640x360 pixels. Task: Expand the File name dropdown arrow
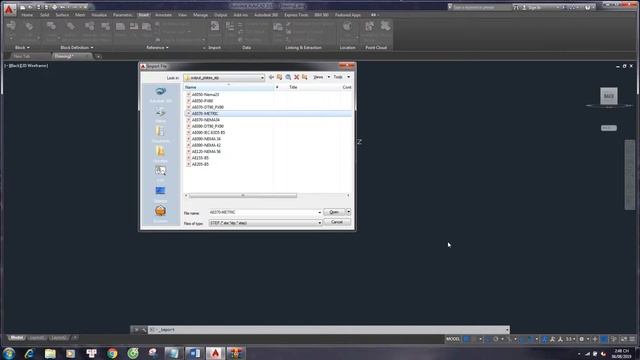pos(320,212)
